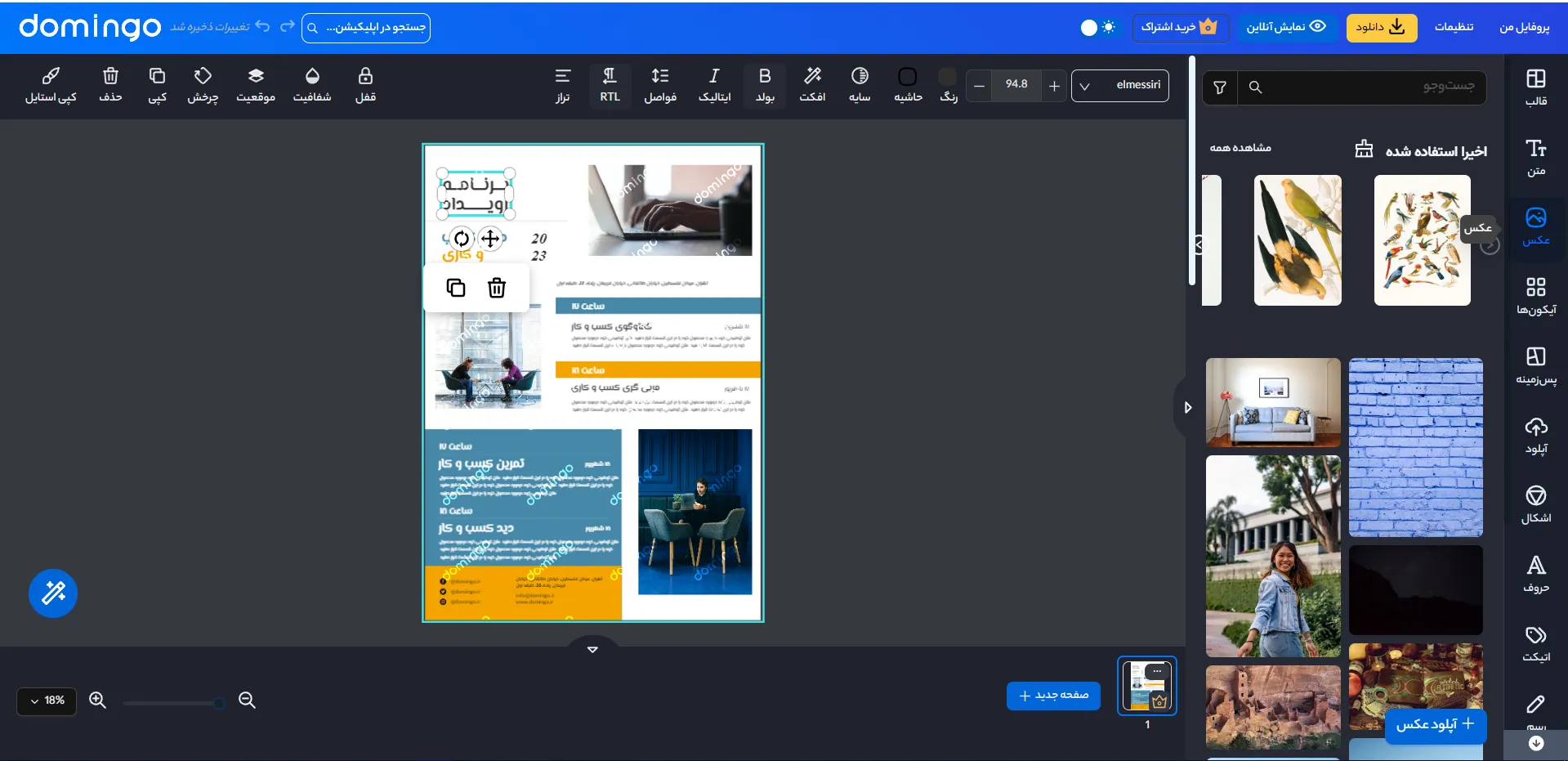
Task: Open the elmessiri font dropdown
Action: 1119,85
